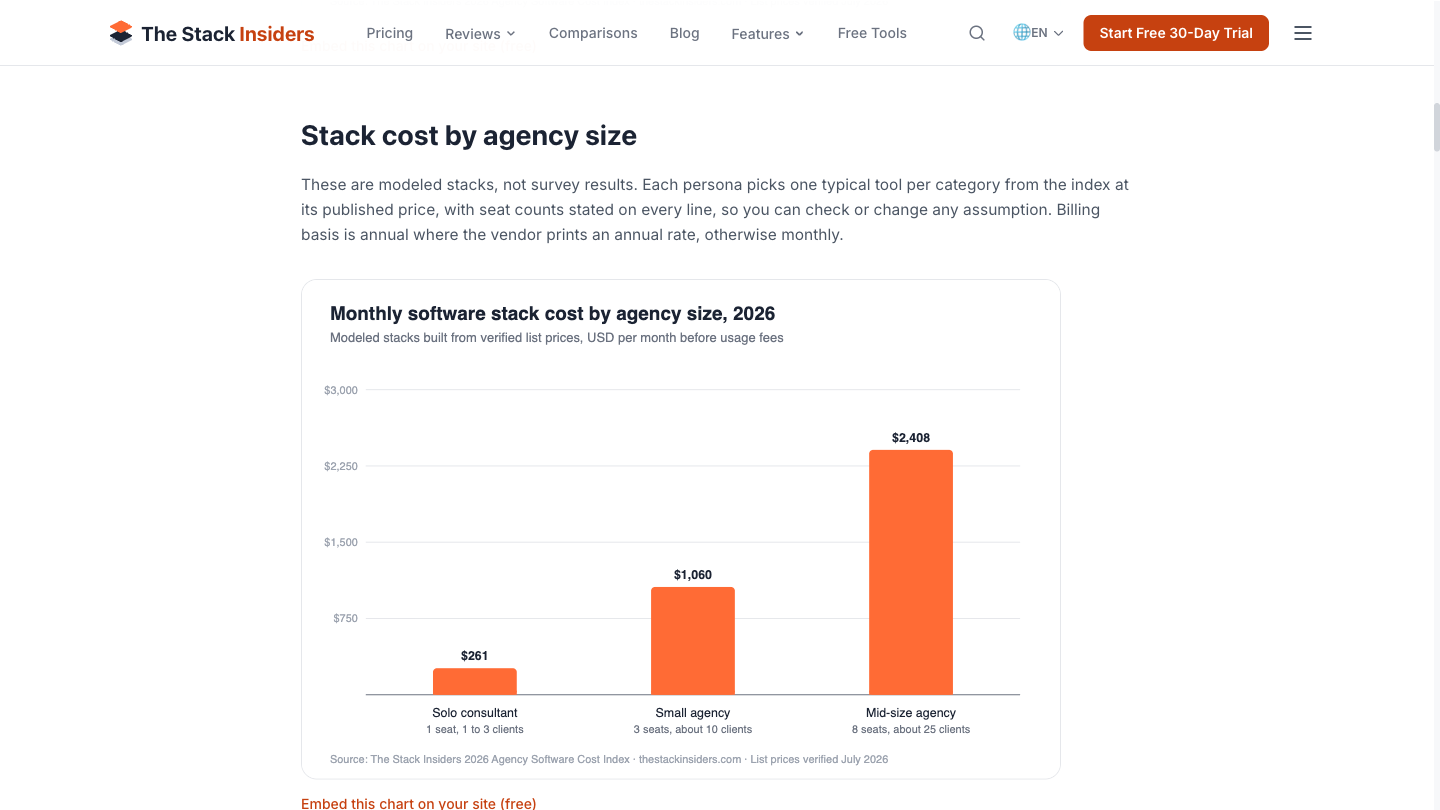Select the 'Stack cost by agency size' heading
The width and height of the screenshot is (1440, 810).
[x=469, y=136]
